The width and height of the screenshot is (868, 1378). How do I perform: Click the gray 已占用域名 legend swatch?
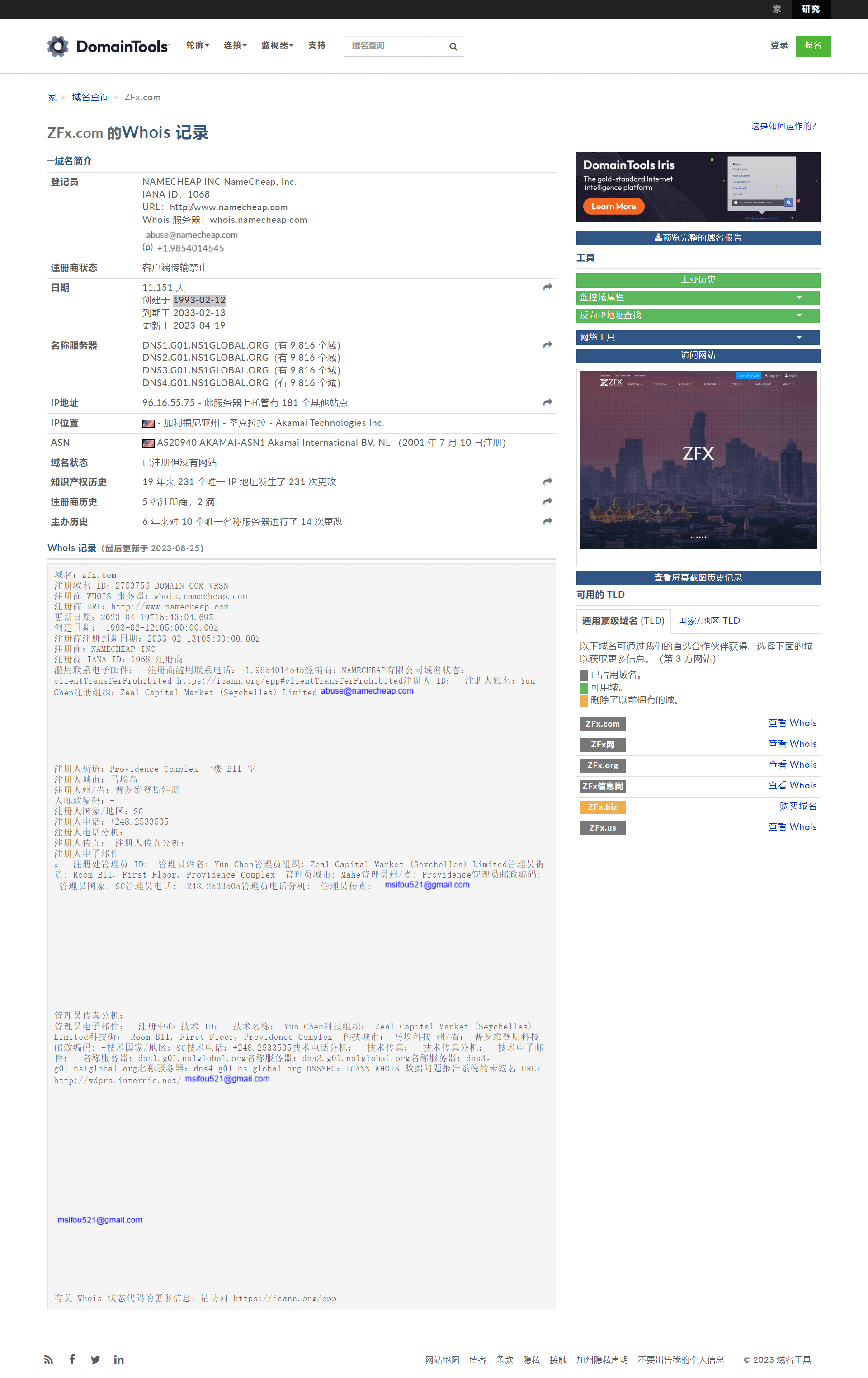[x=584, y=675]
